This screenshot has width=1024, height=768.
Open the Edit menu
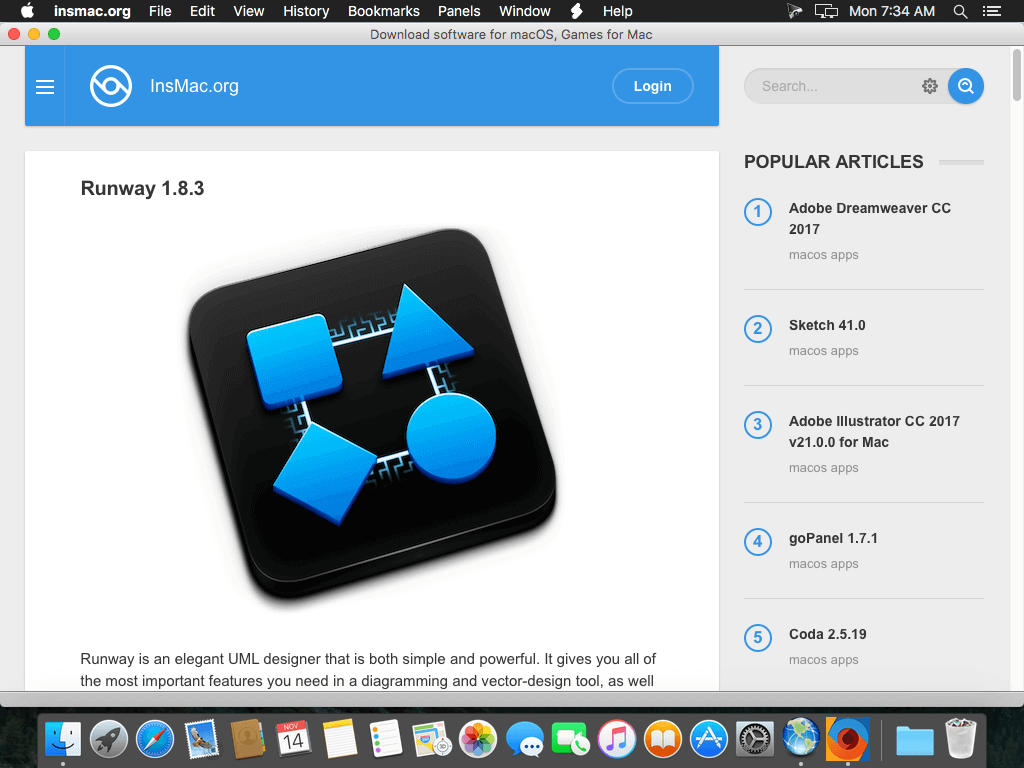(x=202, y=11)
